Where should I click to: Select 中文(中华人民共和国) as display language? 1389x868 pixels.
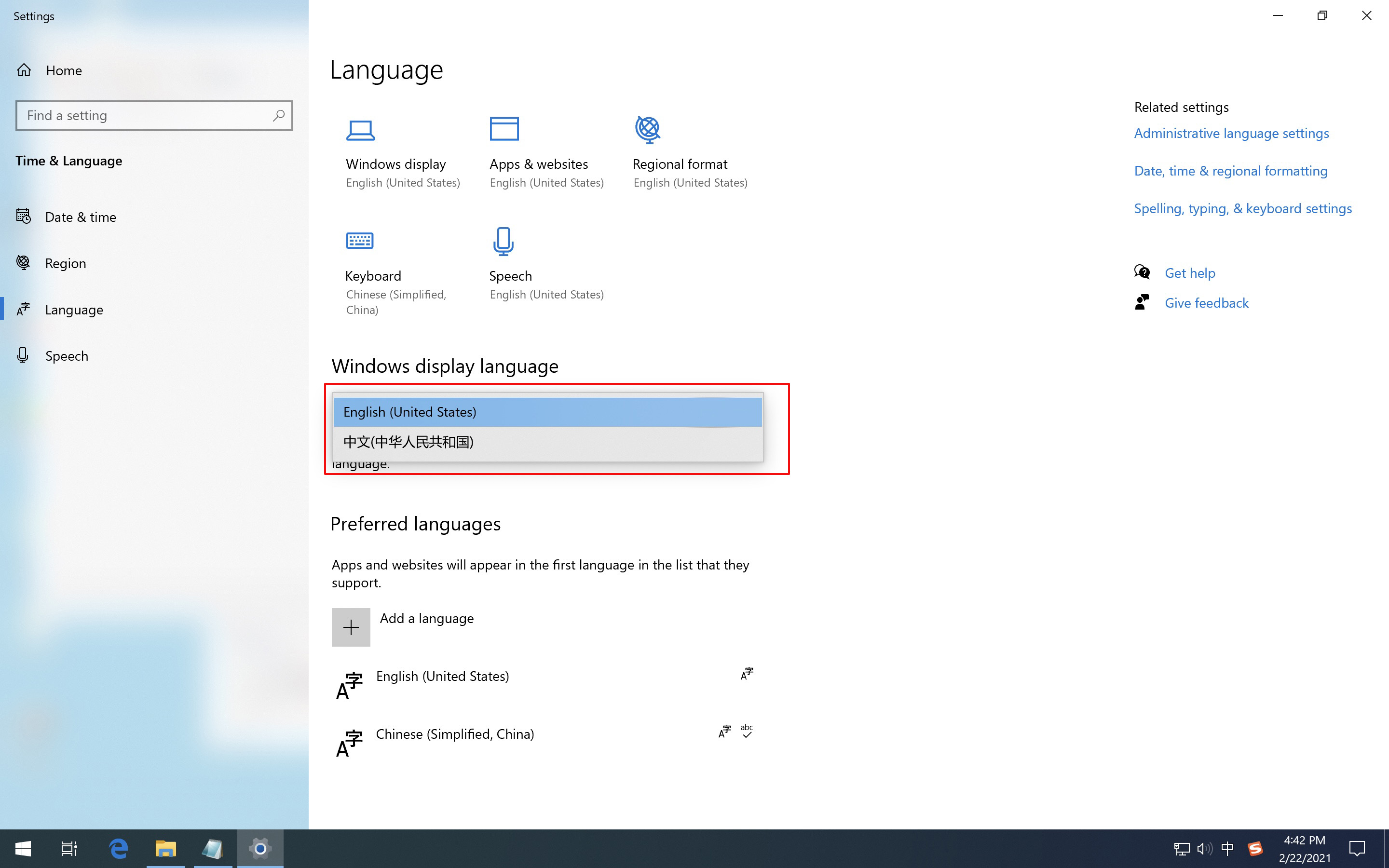pyautogui.click(x=409, y=442)
